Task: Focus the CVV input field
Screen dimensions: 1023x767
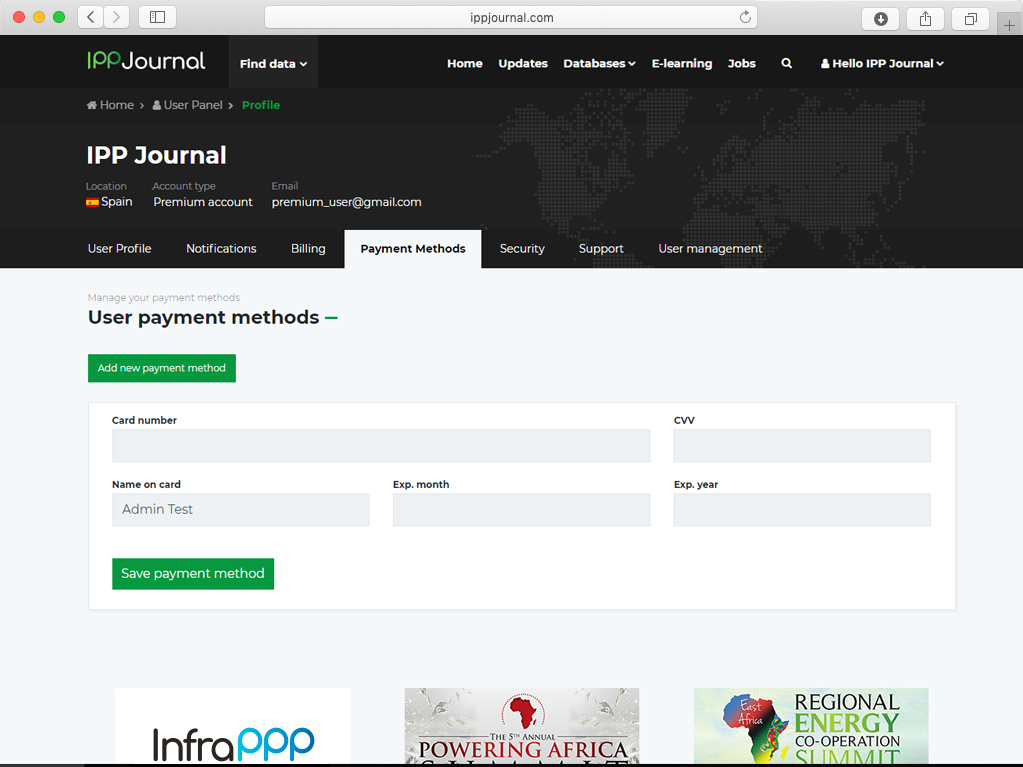Action: tap(802, 446)
